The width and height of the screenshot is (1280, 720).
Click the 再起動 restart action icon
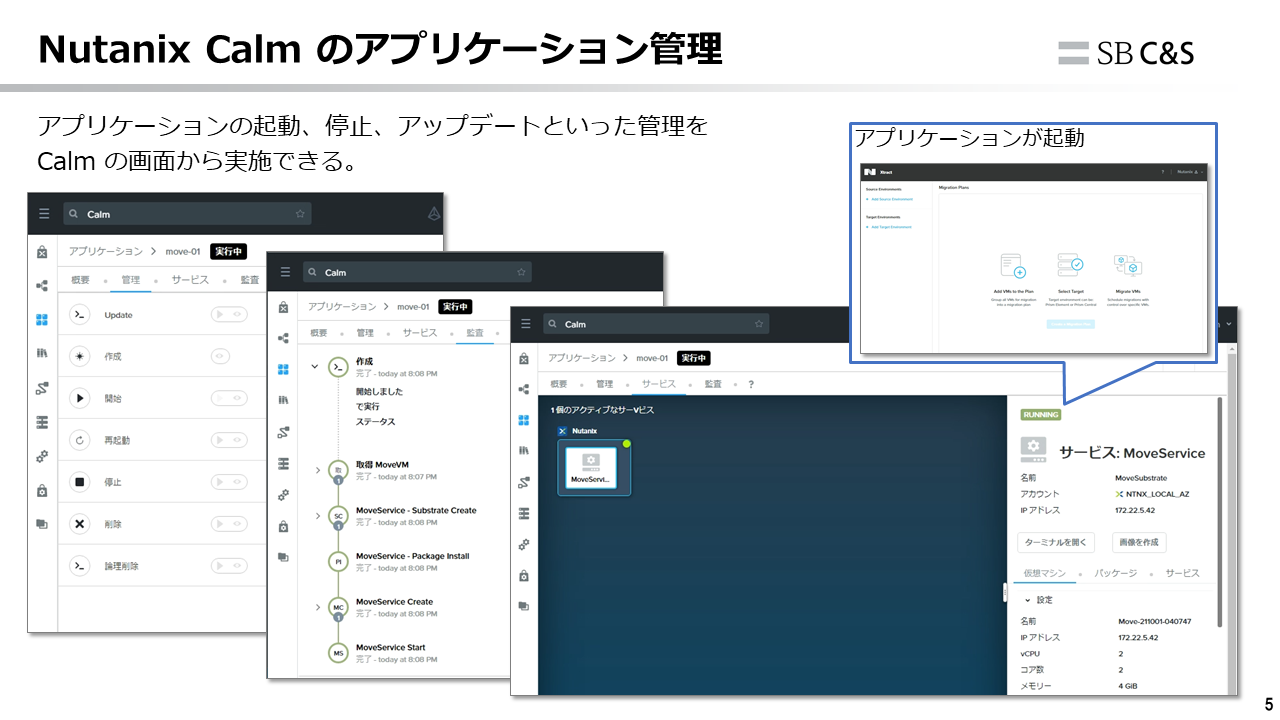80,440
